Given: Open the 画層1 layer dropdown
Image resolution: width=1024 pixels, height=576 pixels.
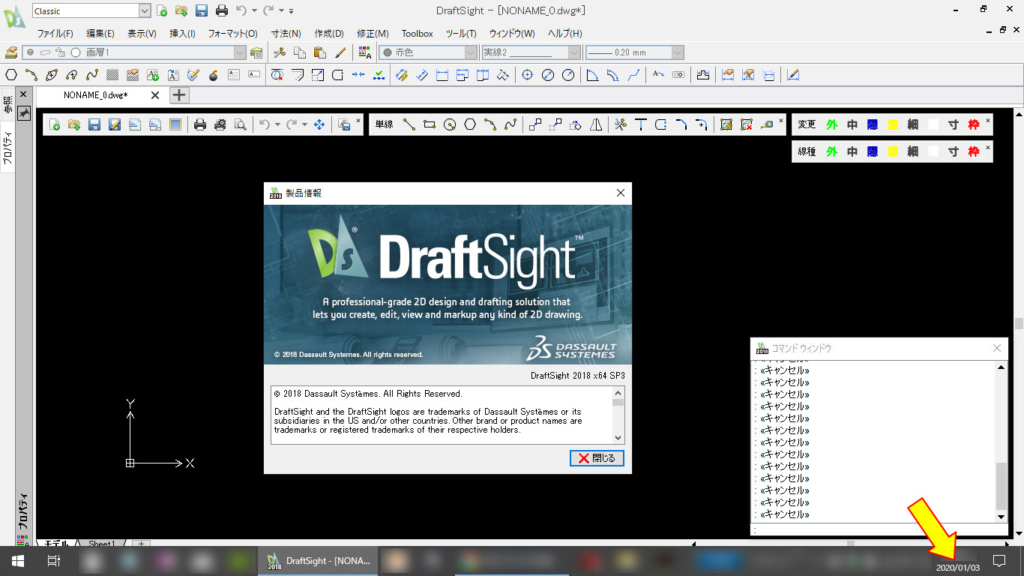Looking at the screenshot, I should point(240,52).
